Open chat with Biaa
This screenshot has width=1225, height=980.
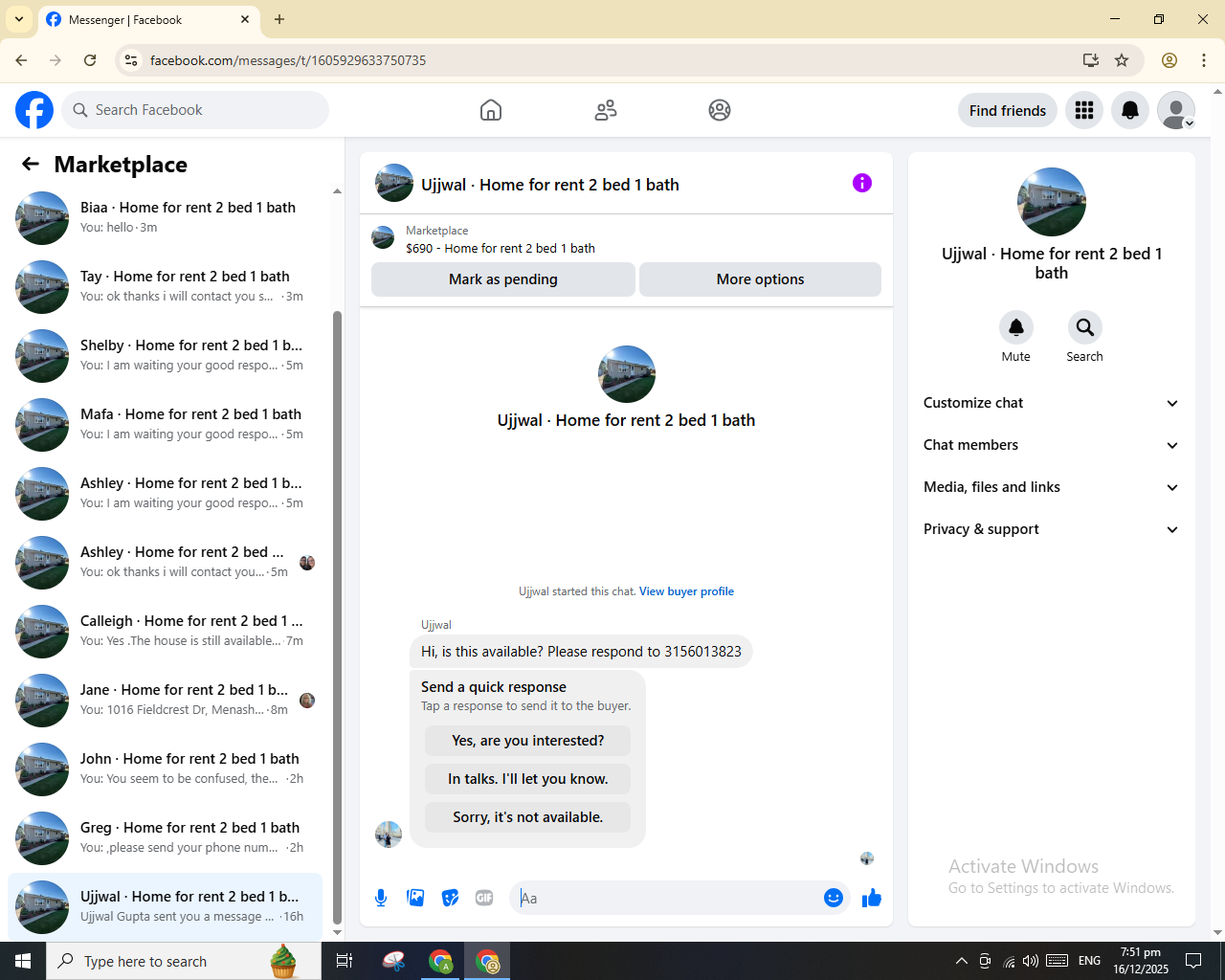click(x=165, y=218)
